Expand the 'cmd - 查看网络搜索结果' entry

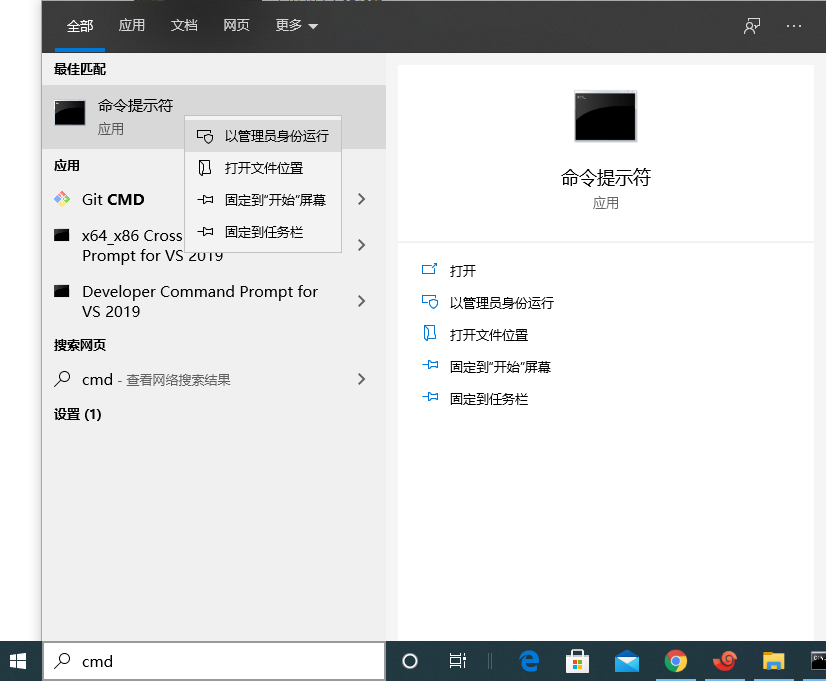pos(361,379)
